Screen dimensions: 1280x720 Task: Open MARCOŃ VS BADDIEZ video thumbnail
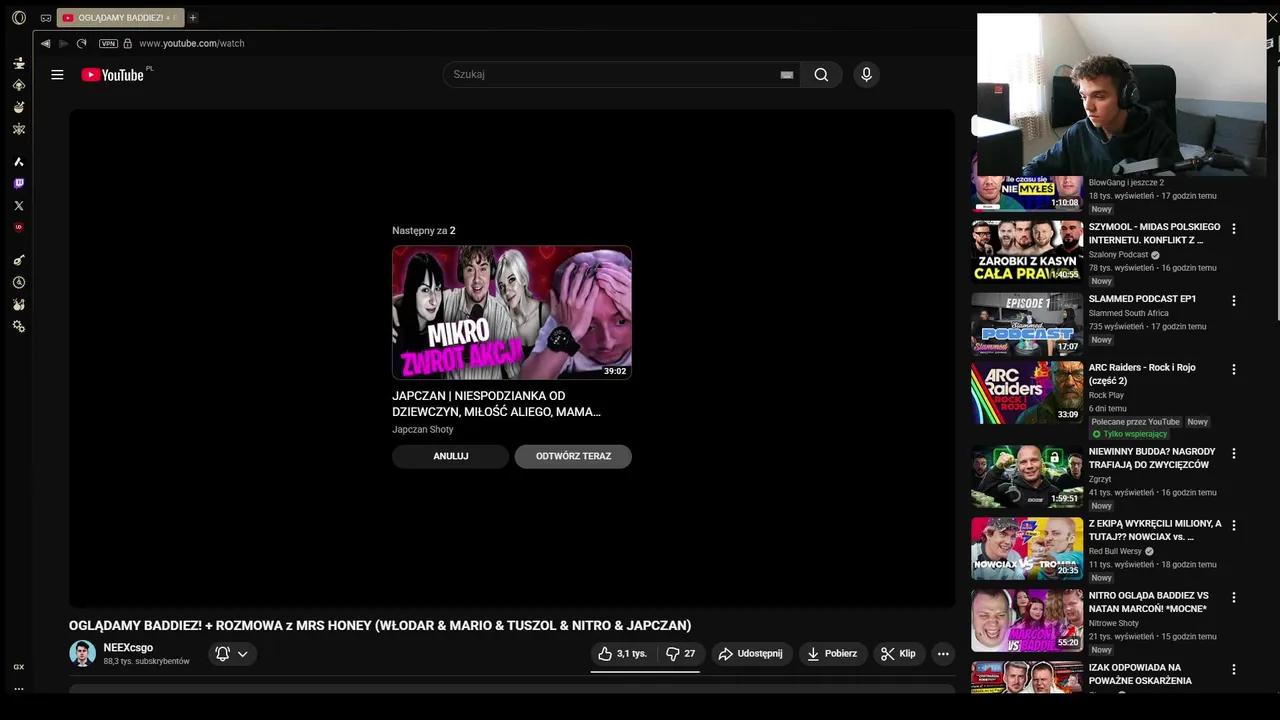tap(1027, 621)
